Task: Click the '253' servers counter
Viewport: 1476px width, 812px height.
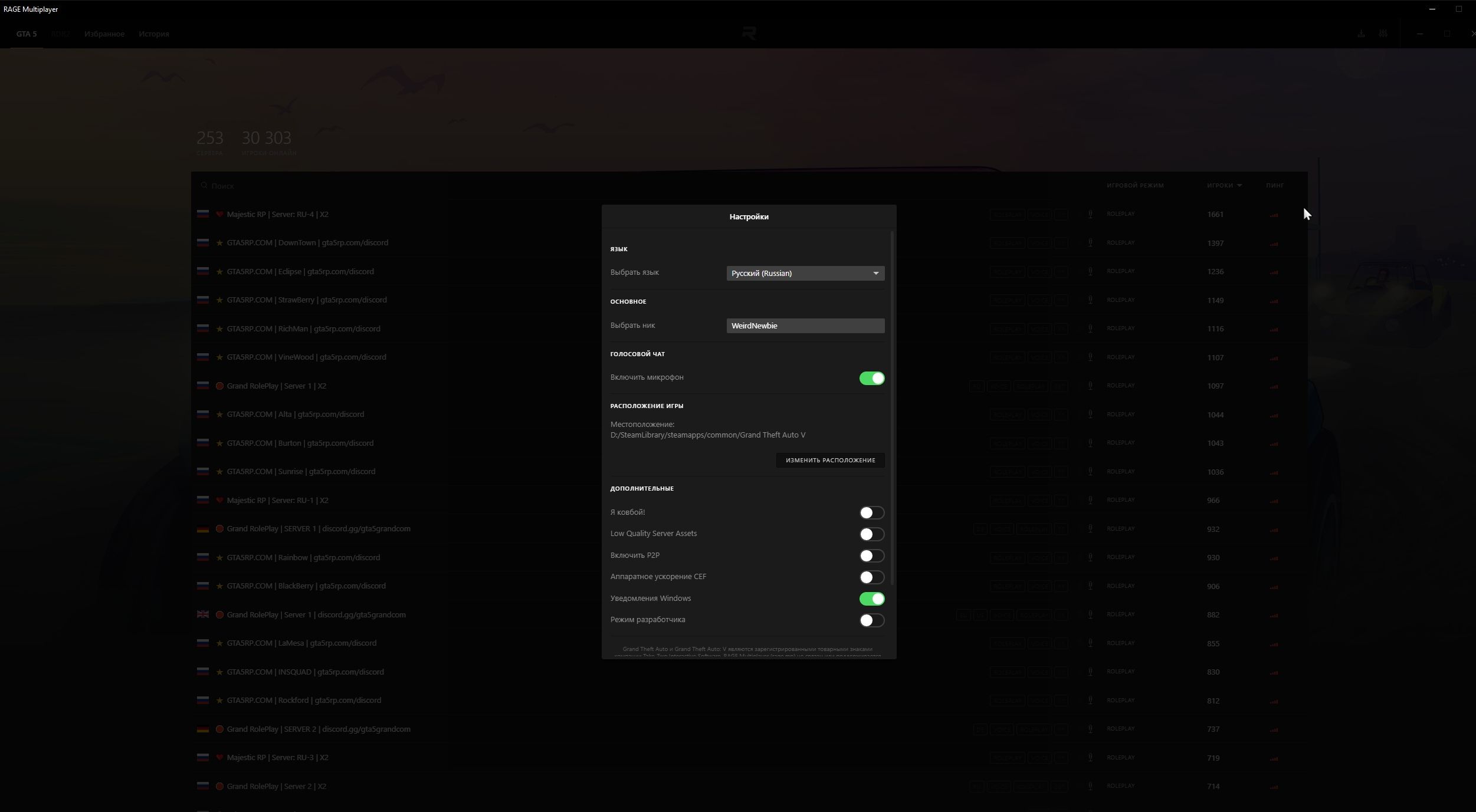Action: 209,138
